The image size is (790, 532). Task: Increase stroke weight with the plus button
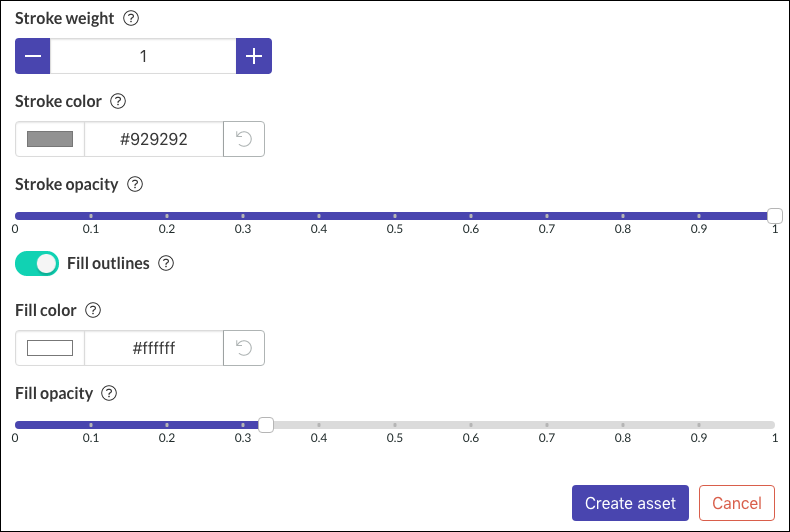pyautogui.click(x=254, y=56)
